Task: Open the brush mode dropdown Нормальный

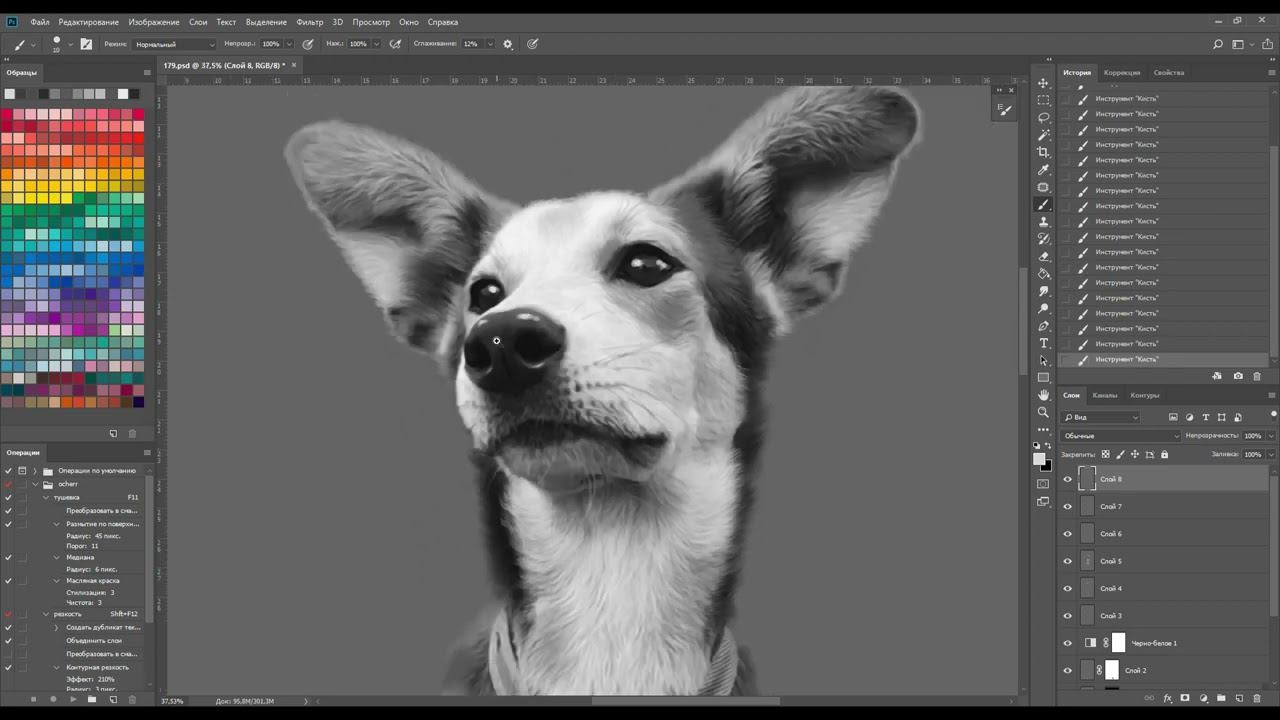Action: tap(174, 44)
